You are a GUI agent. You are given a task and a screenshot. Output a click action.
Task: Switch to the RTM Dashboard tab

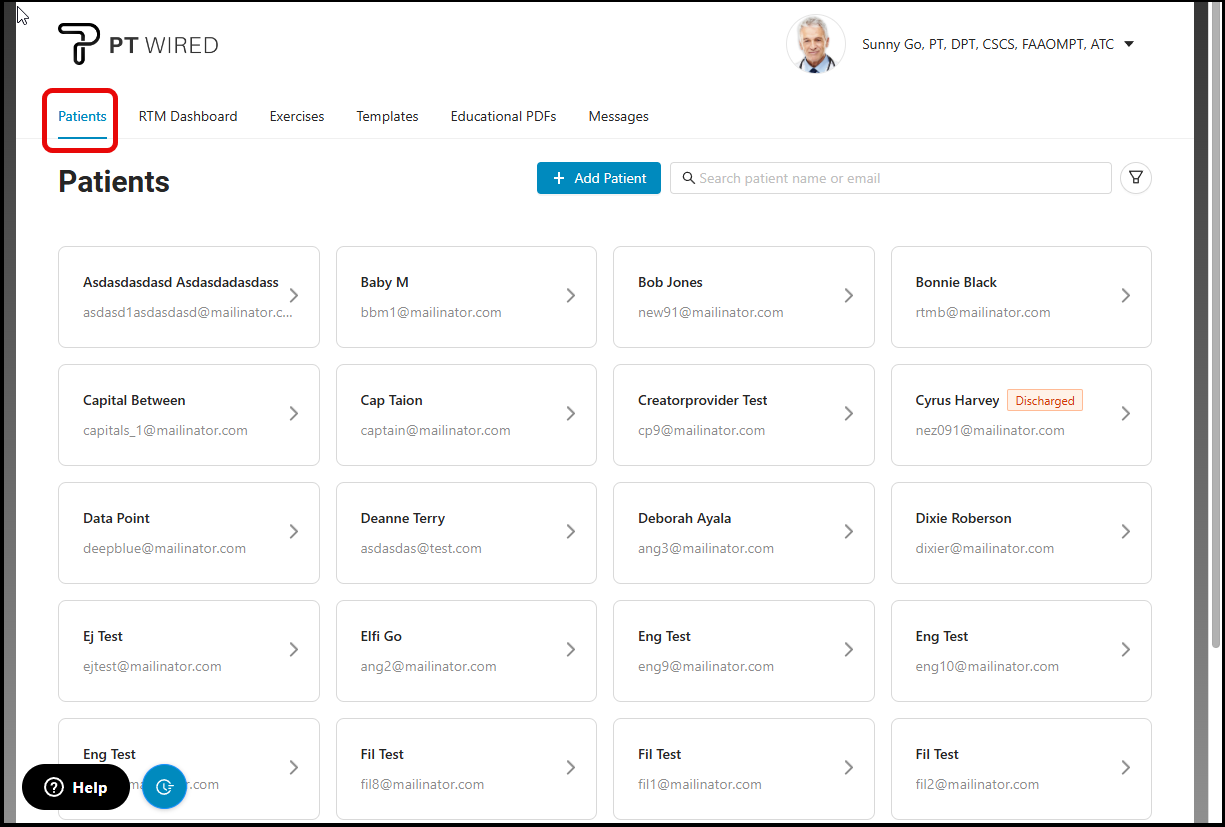pyautogui.click(x=188, y=117)
